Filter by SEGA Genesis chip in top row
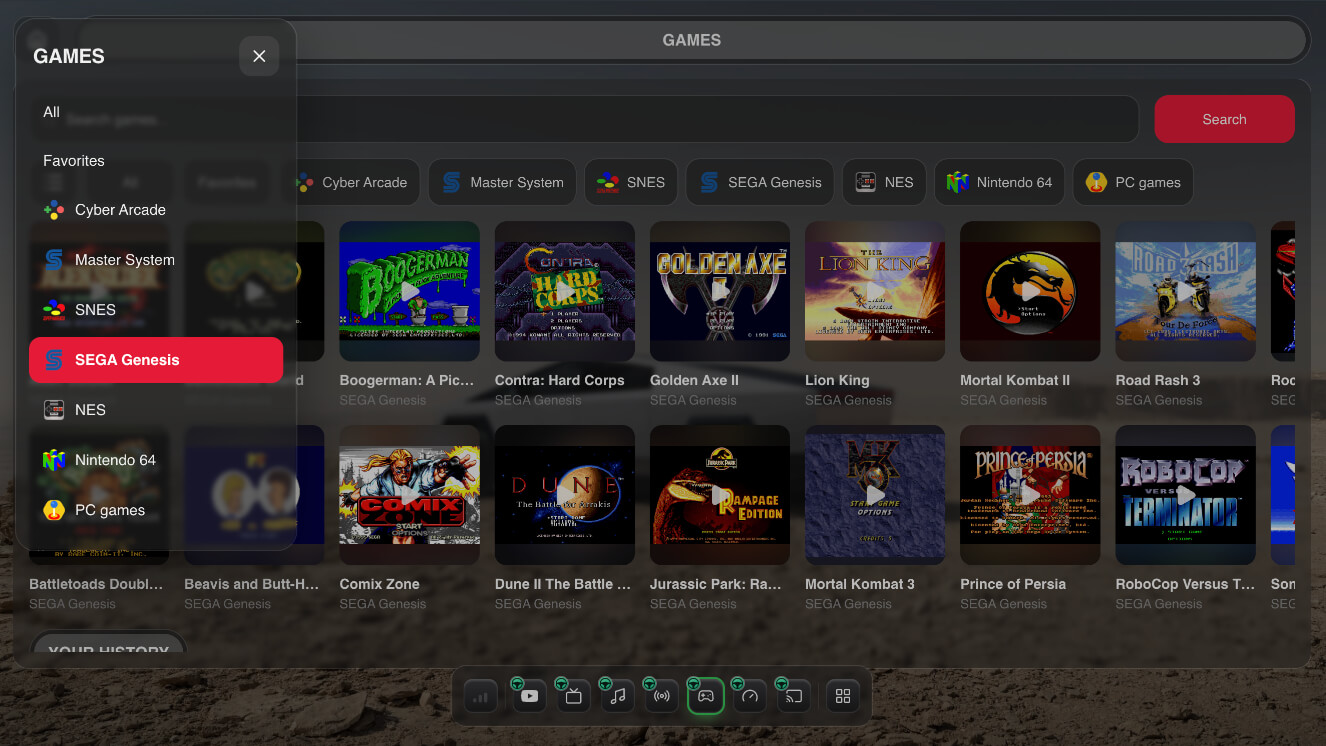This screenshot has width=1326, height=746. (x=760, y=182)
